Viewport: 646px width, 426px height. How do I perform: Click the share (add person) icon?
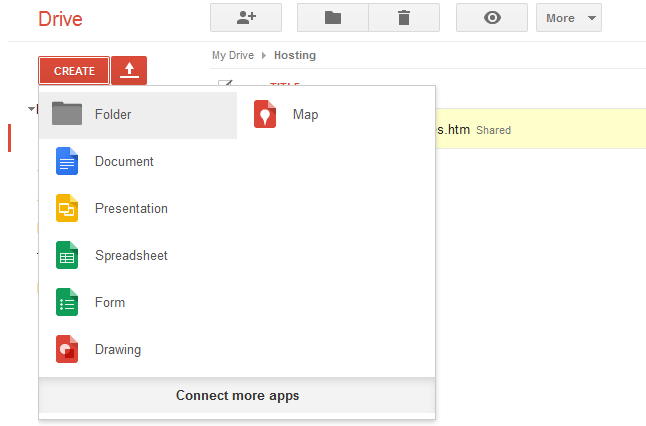(x=246, y=18)
